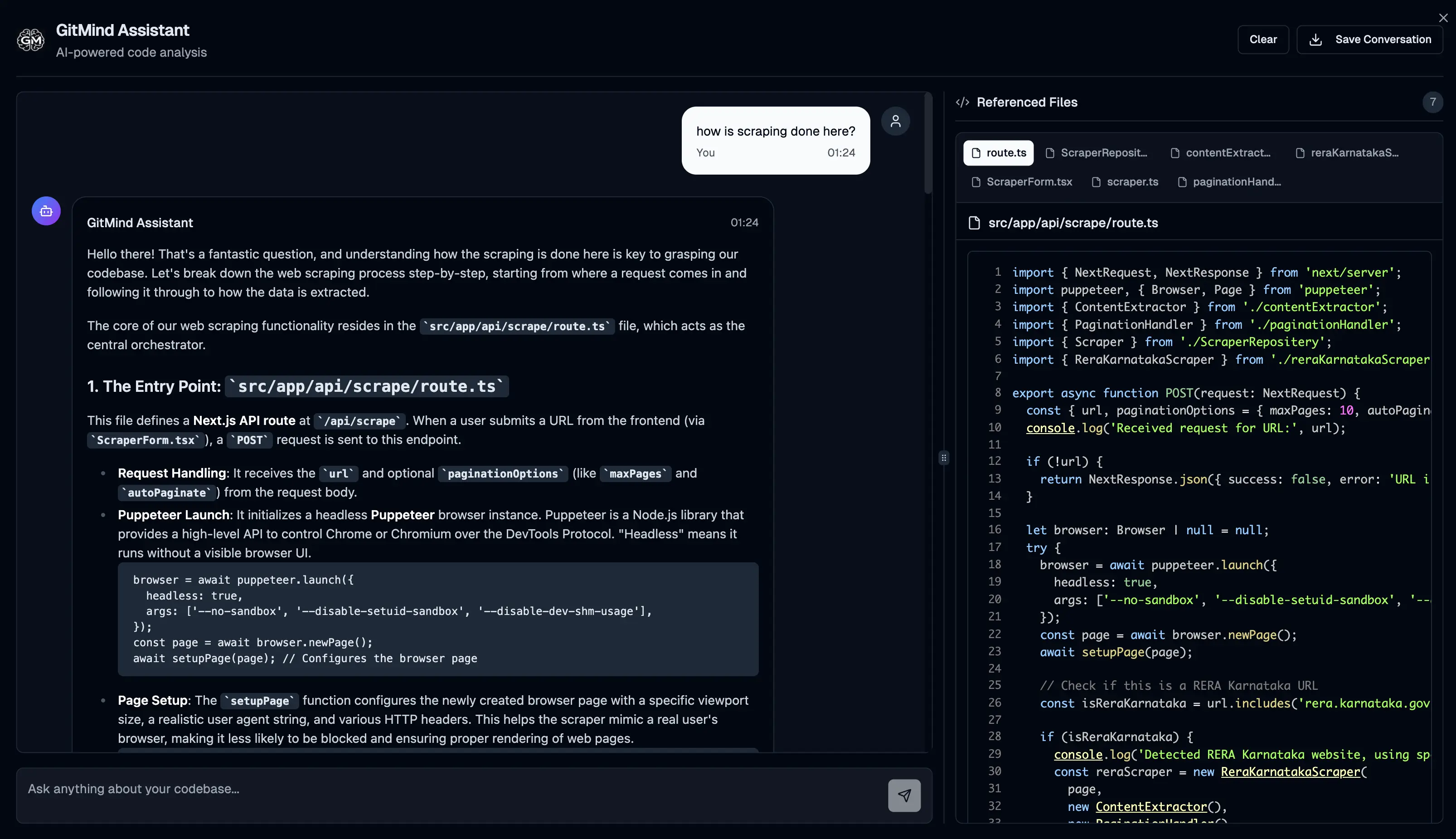Focus the Ask anything about your codebase field
Screen dimensions: 1456x839
coord(403,789)
